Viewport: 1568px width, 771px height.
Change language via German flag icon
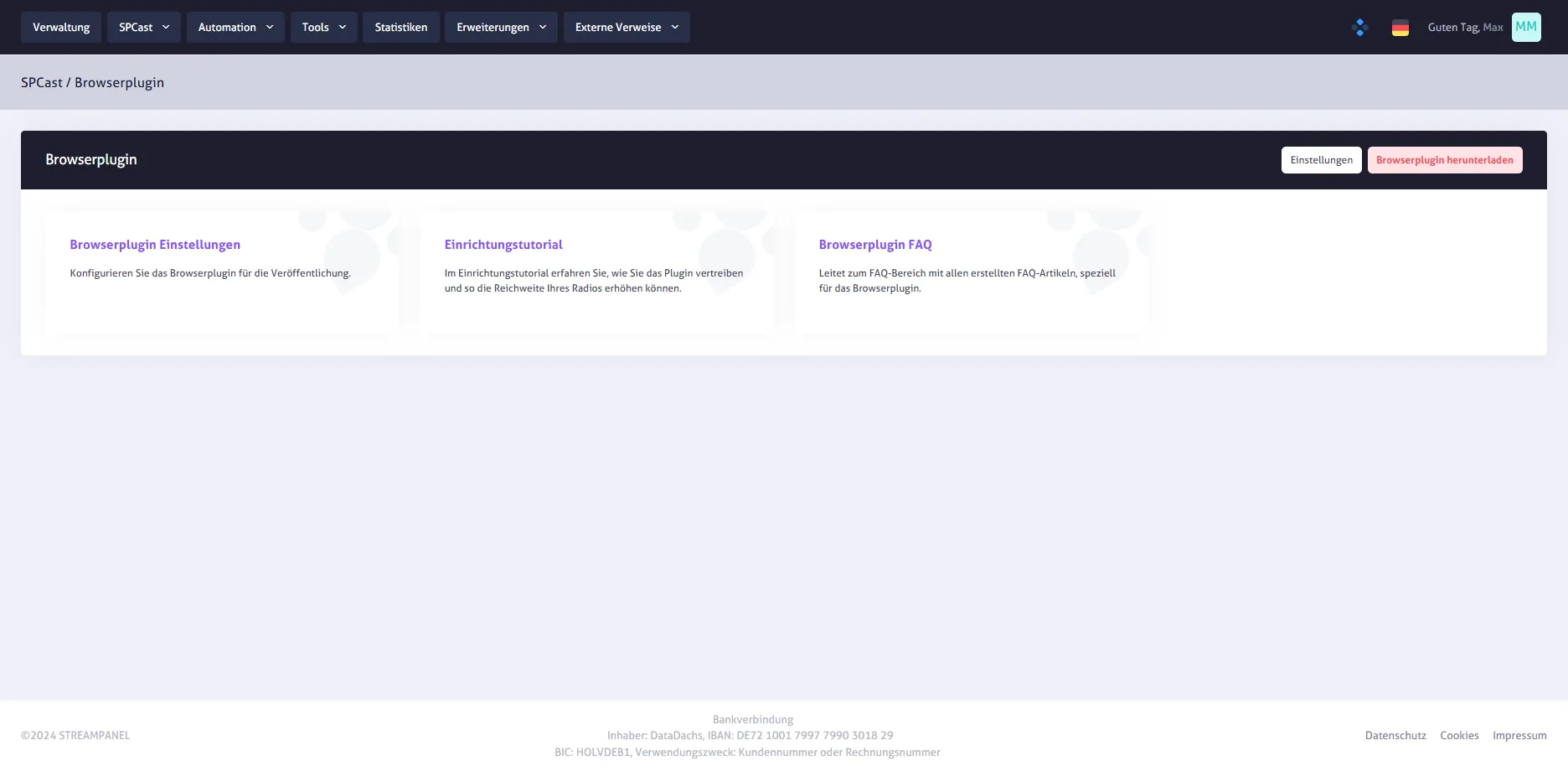pyautogui.click(x=1400, y=28)
